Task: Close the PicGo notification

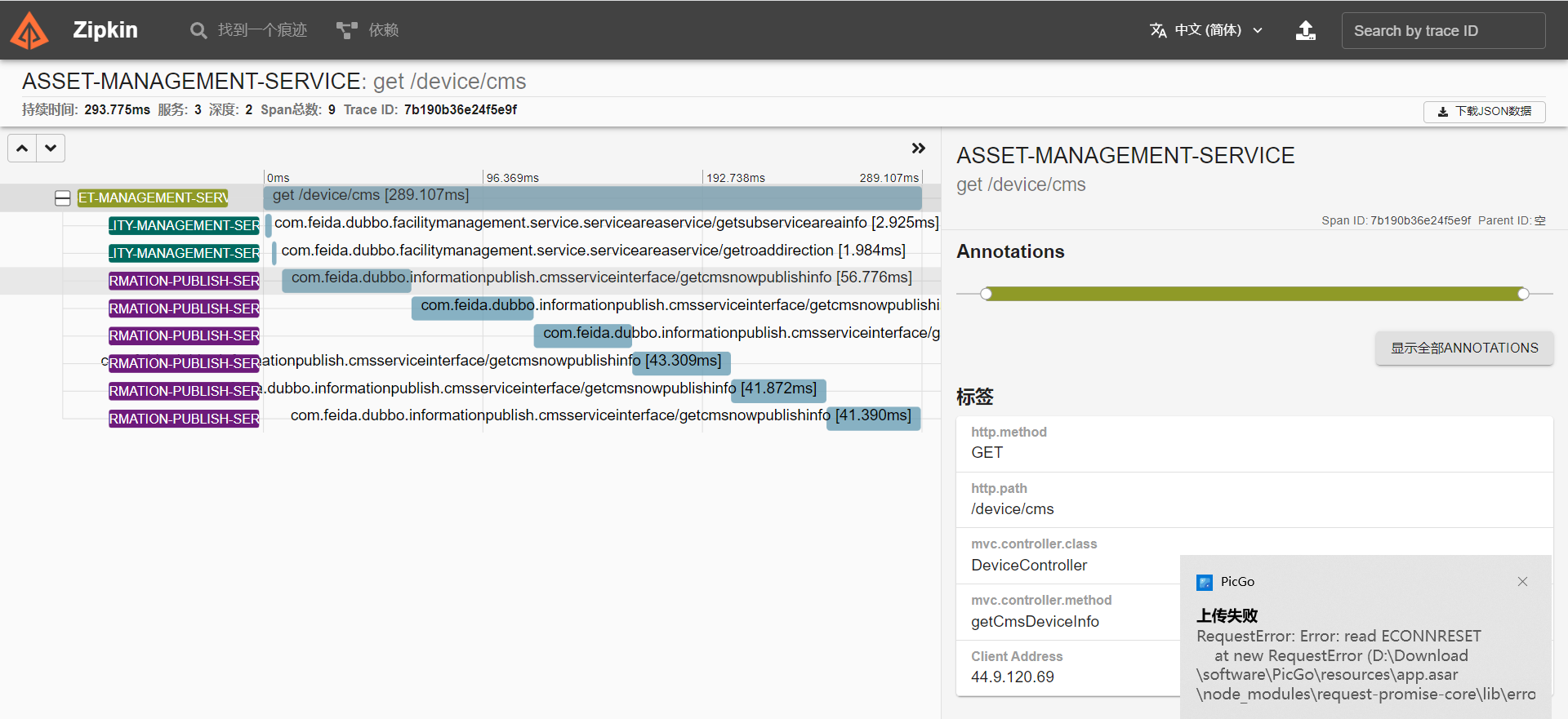Action: coord(1522,582)
